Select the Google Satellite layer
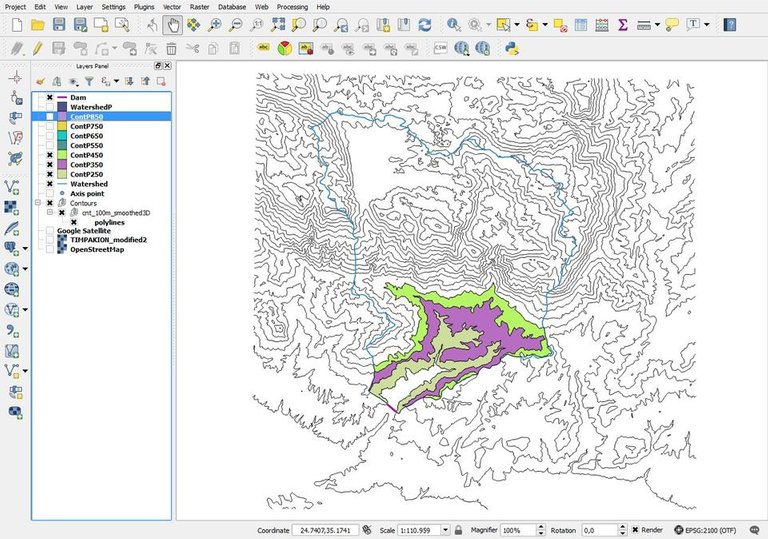 83,231
